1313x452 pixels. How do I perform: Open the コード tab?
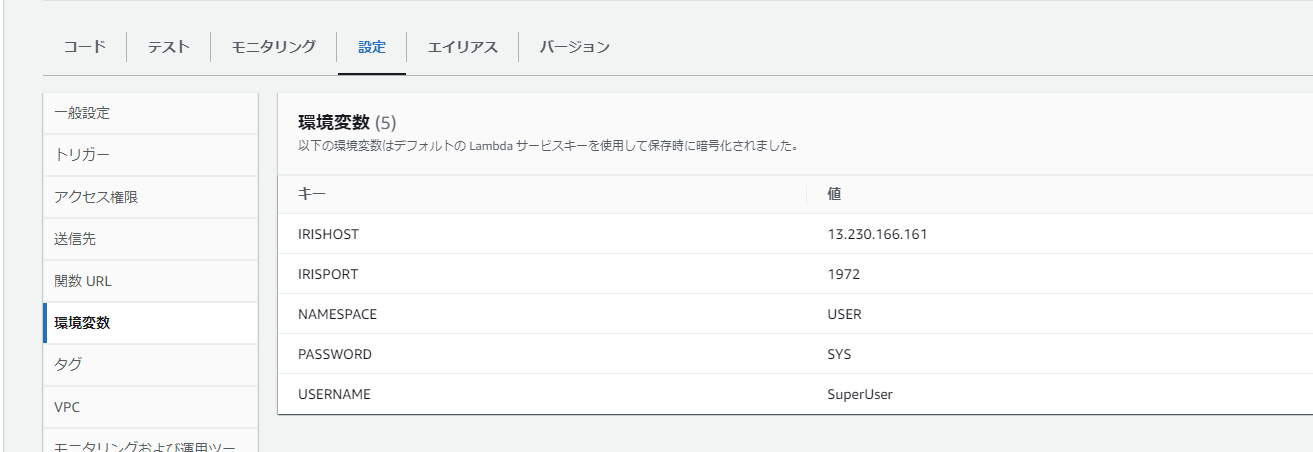coord(84,47)
